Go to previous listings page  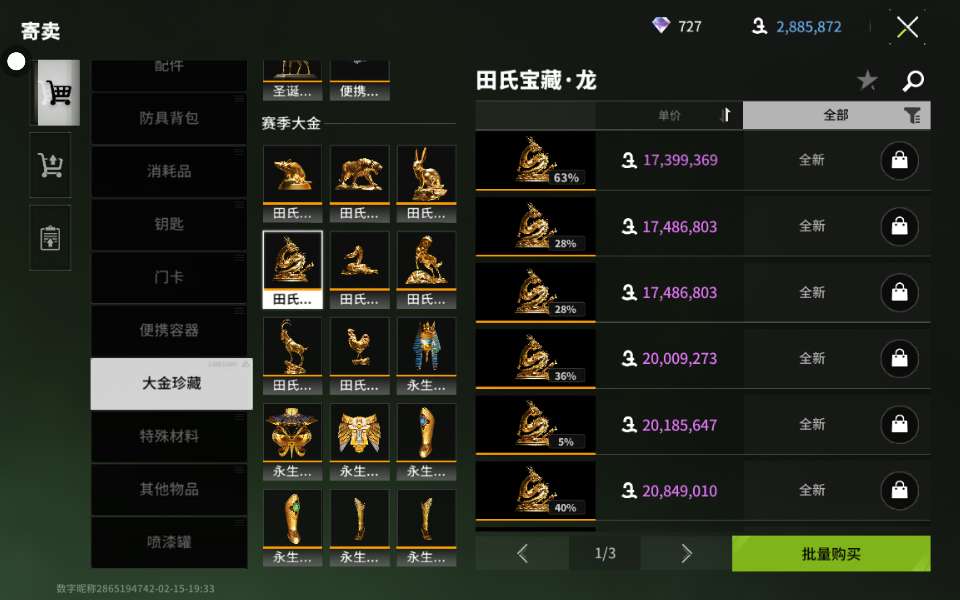[522, 553]
